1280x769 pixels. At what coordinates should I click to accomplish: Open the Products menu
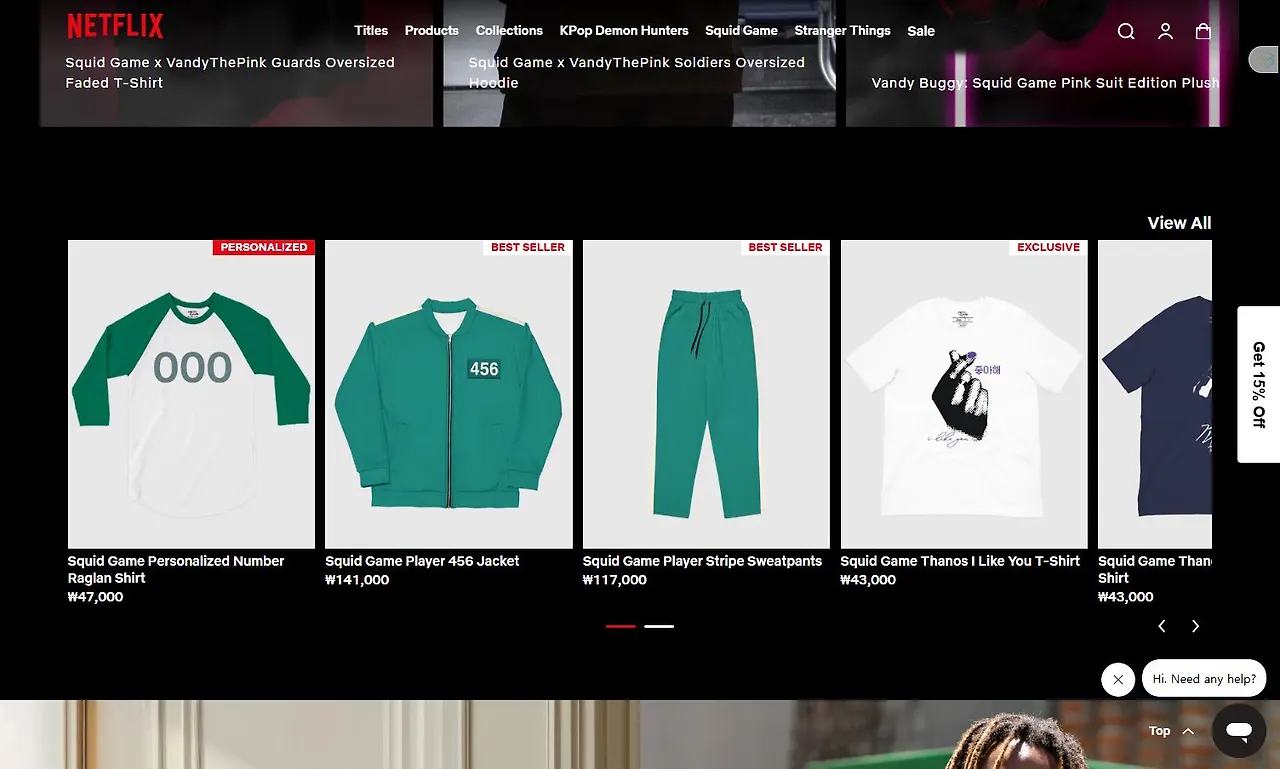pyautogui.click(x=432, y=30)
